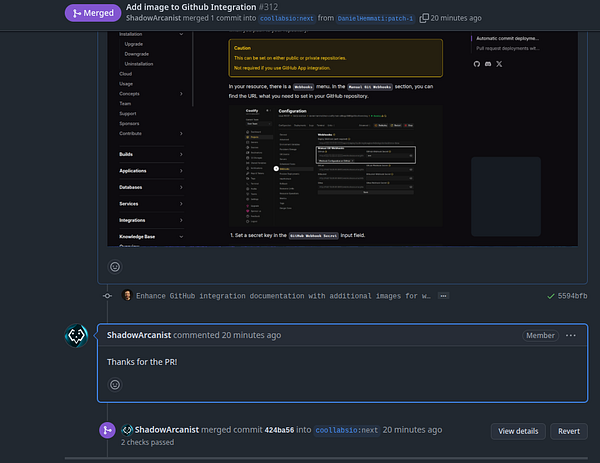Collapse the Knowledge Base section chevron

[181, 236]
